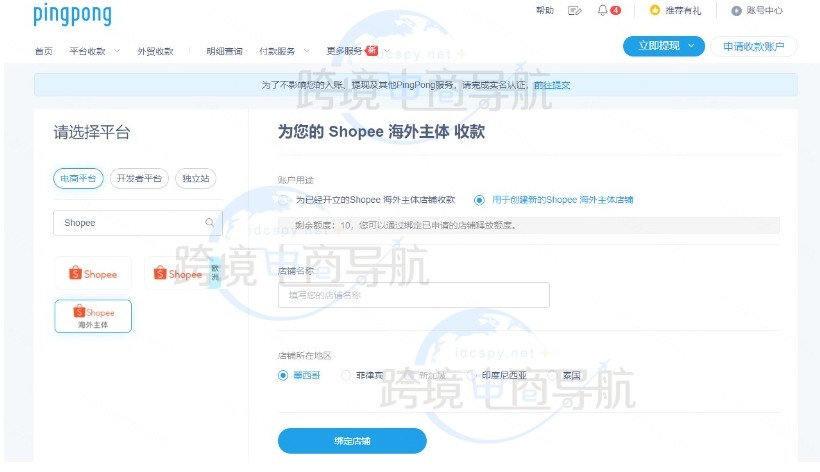Expand the 付款服务 dropdown chevron
This screenshot has width=820, height=472.
click(x=307, y=51)
